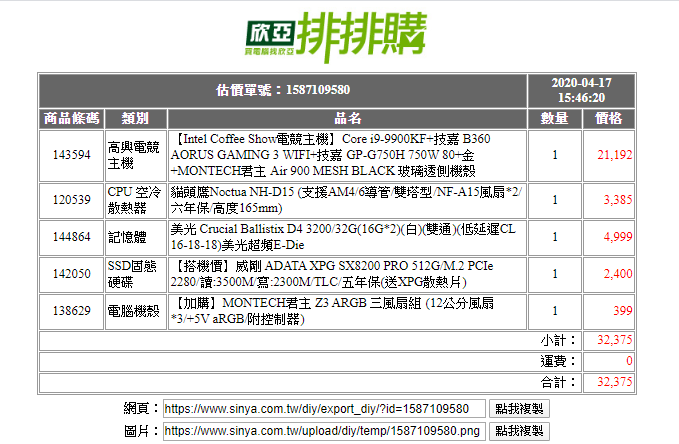Image resolution: width=679 pixels, height=444 pixels.
Task: Click product code 144864
Action: pos(71,237)
